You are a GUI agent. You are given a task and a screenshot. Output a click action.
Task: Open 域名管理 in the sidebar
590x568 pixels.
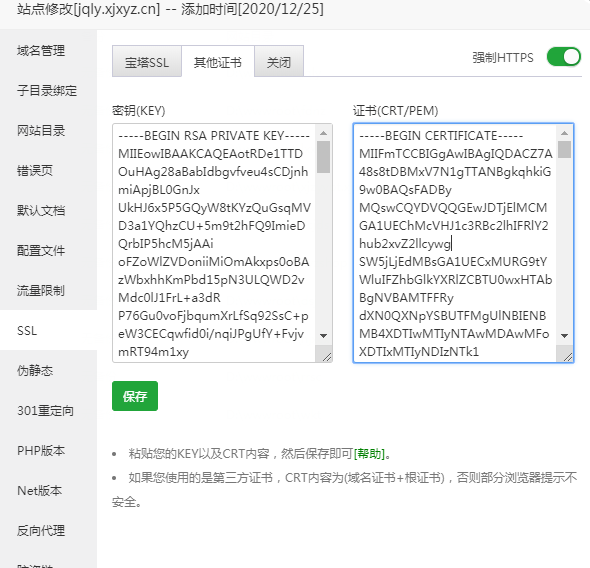click(x=41, y=50)
